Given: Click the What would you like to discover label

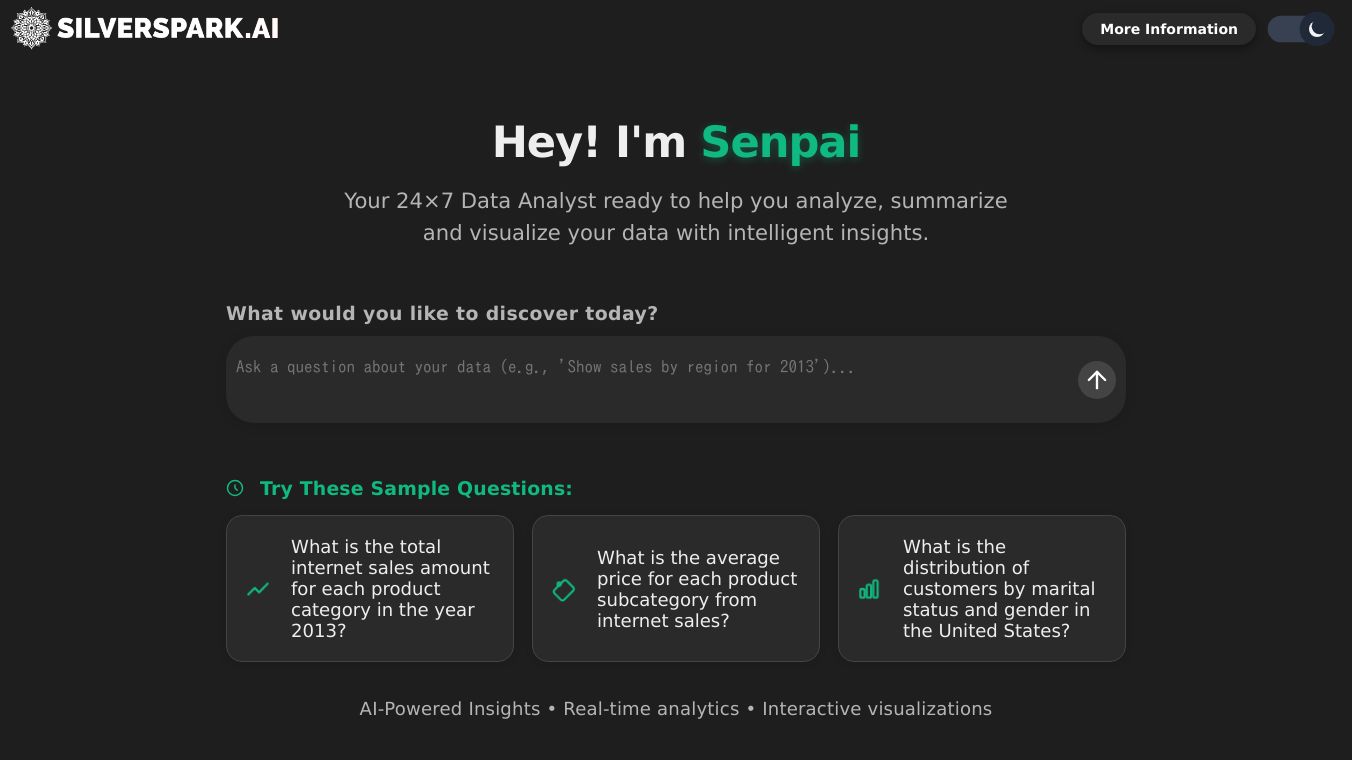Looking at the screenshot, I should [x=442, y=313].
